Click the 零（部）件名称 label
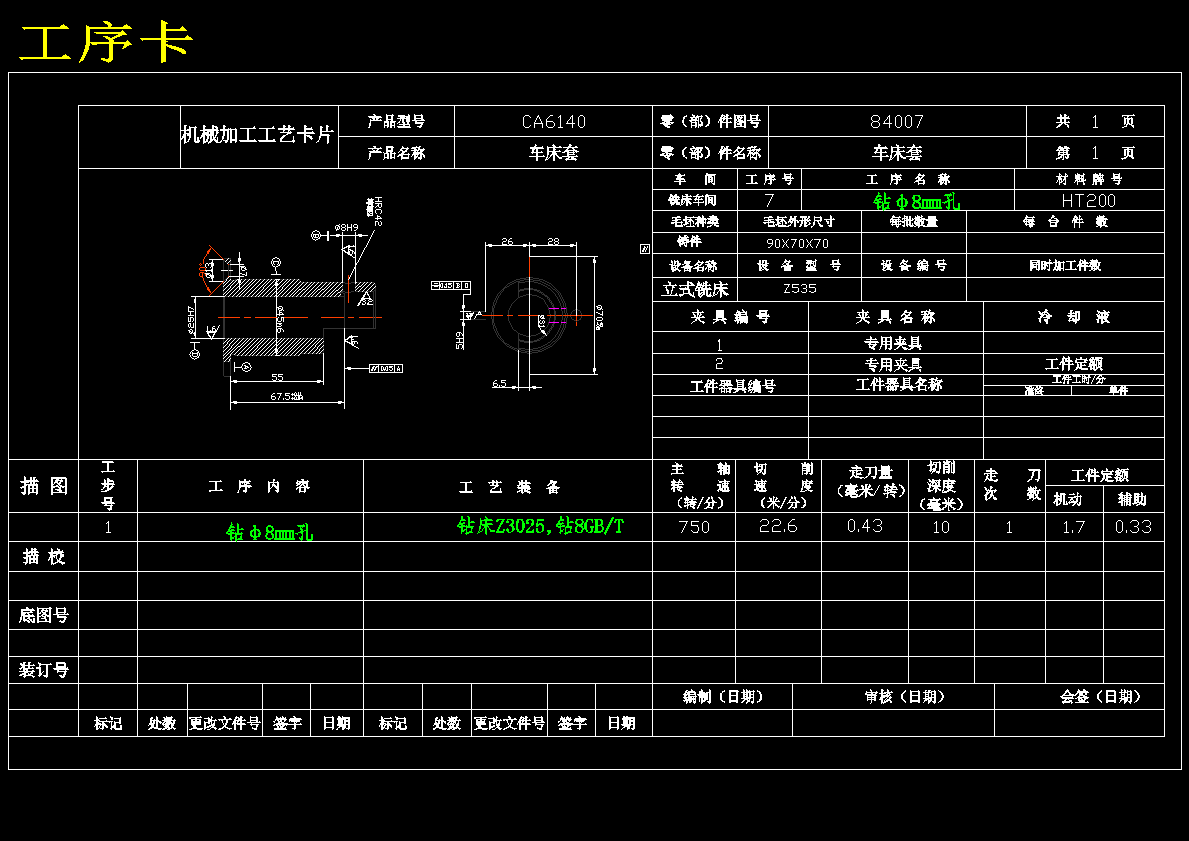The image size is (1189, 841). pyautogui.click(x=711, y=152)
